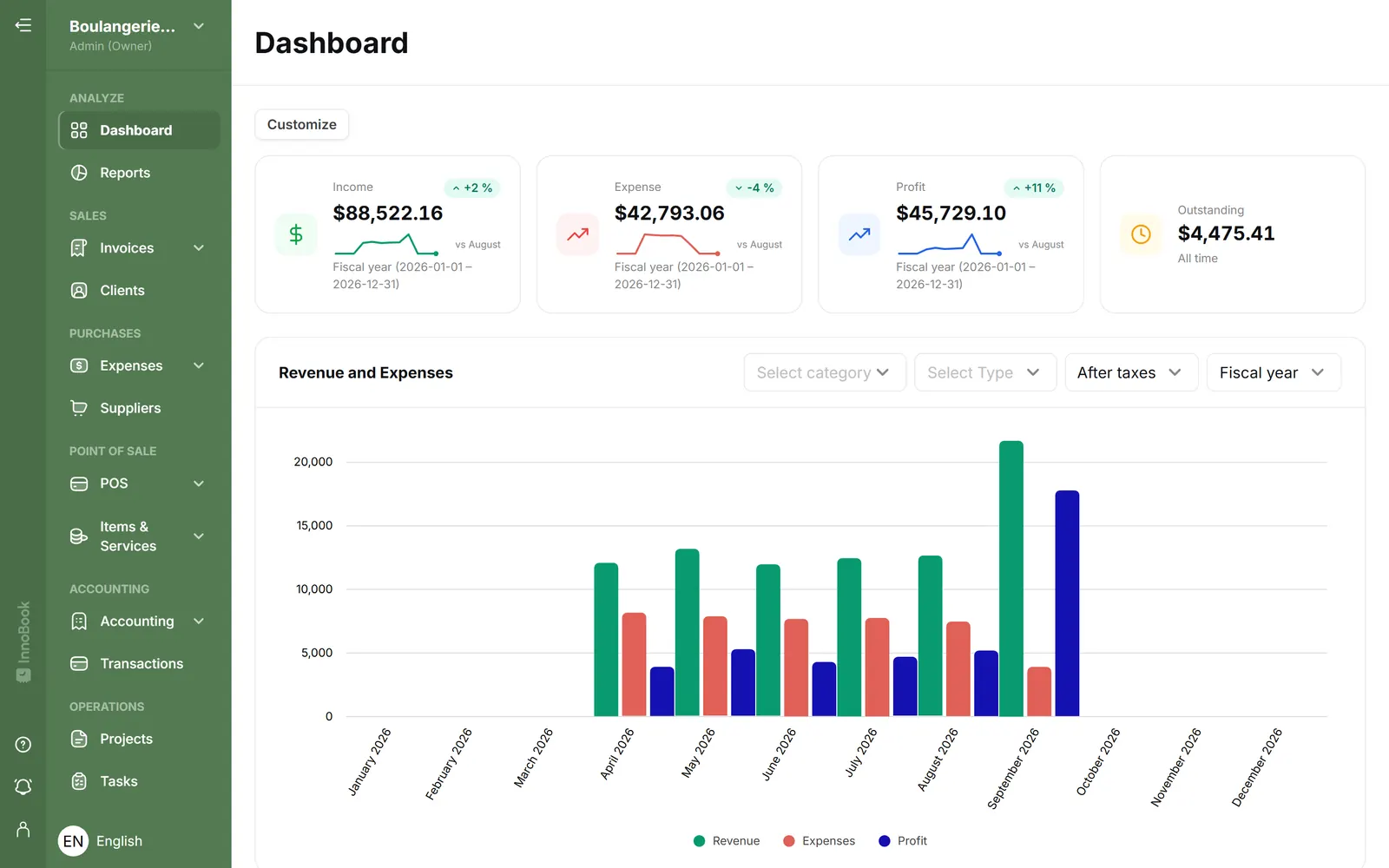Expand the Expenses submenu chevron
The width and height of the screenshot is (1389, 868).
coord(199,365)
